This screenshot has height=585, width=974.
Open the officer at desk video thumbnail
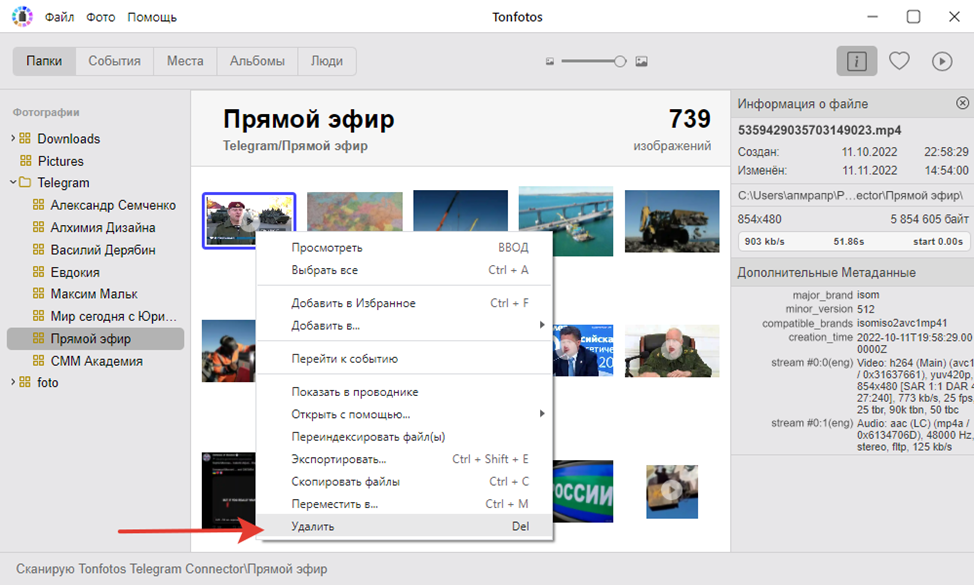click(x=672, y=351)
